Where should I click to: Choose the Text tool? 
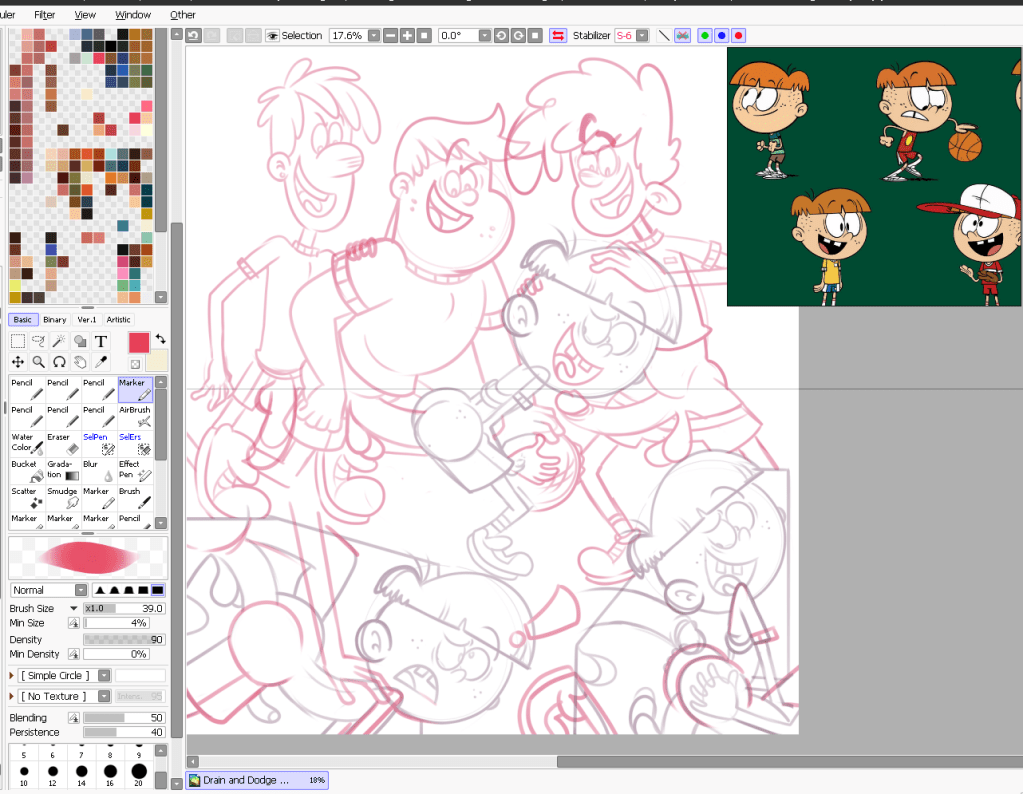tap(100, 341)
